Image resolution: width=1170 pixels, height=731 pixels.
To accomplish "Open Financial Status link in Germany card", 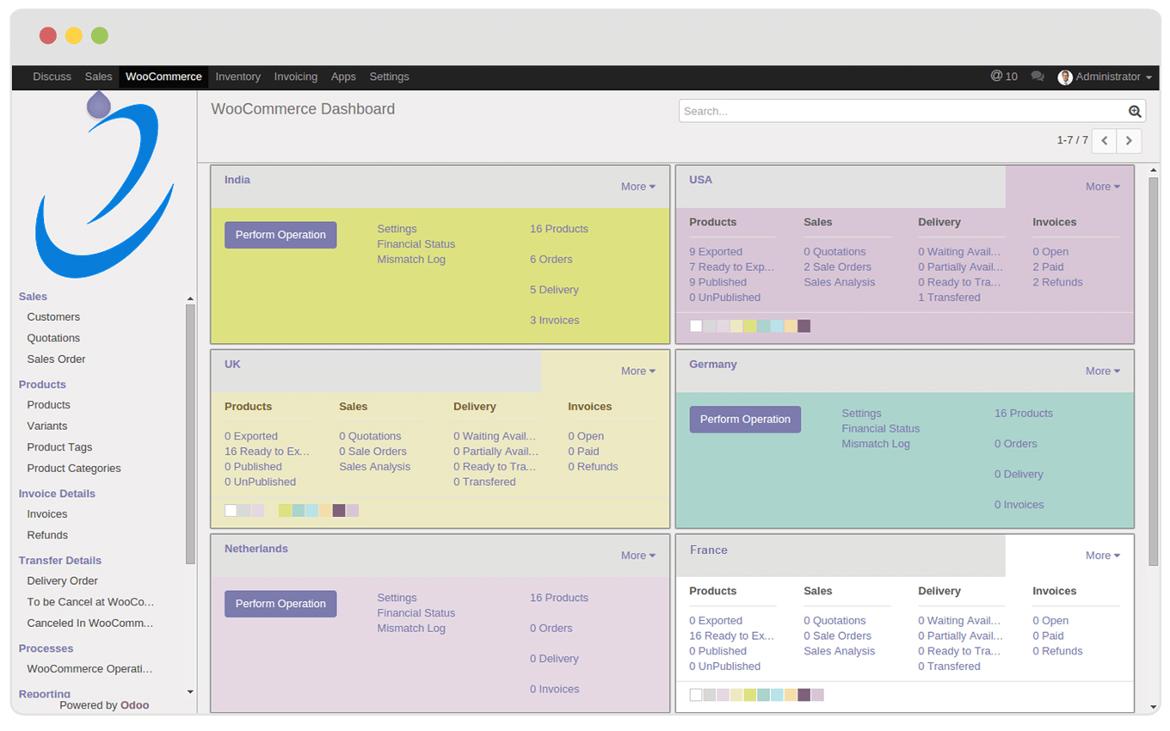I will coord(880,428).
